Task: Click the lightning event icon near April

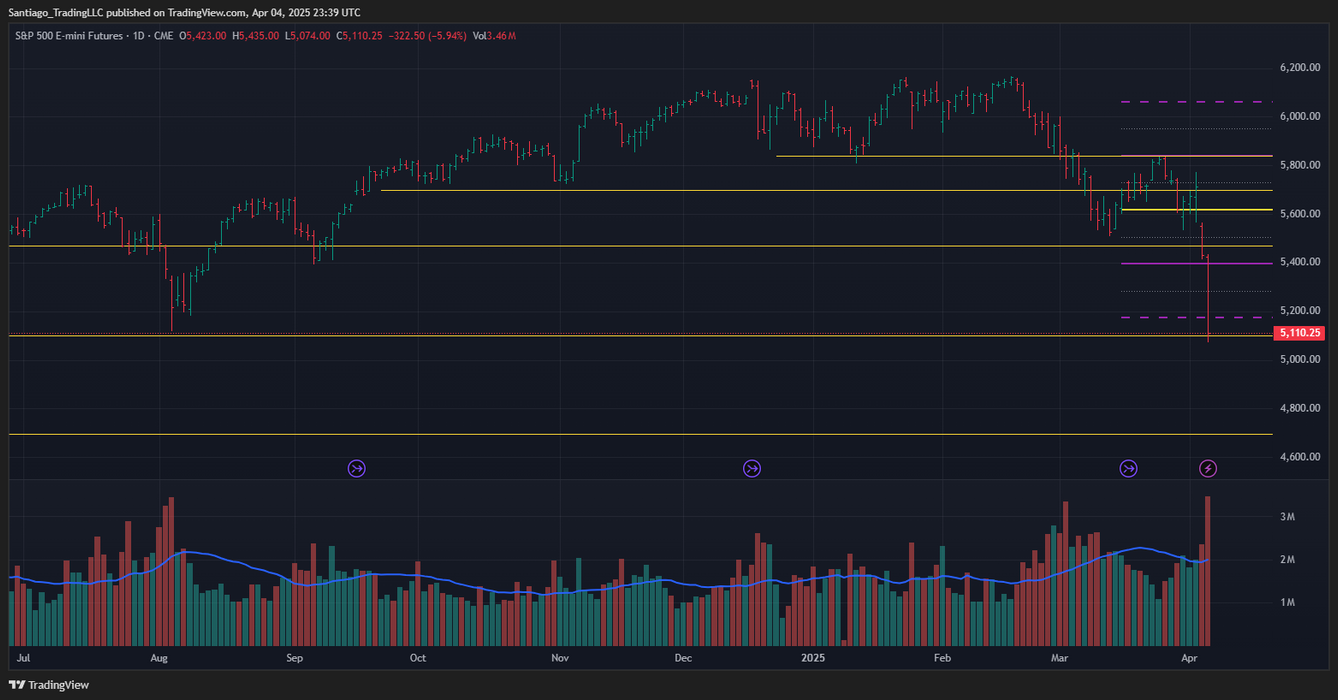Action: 1210,468
